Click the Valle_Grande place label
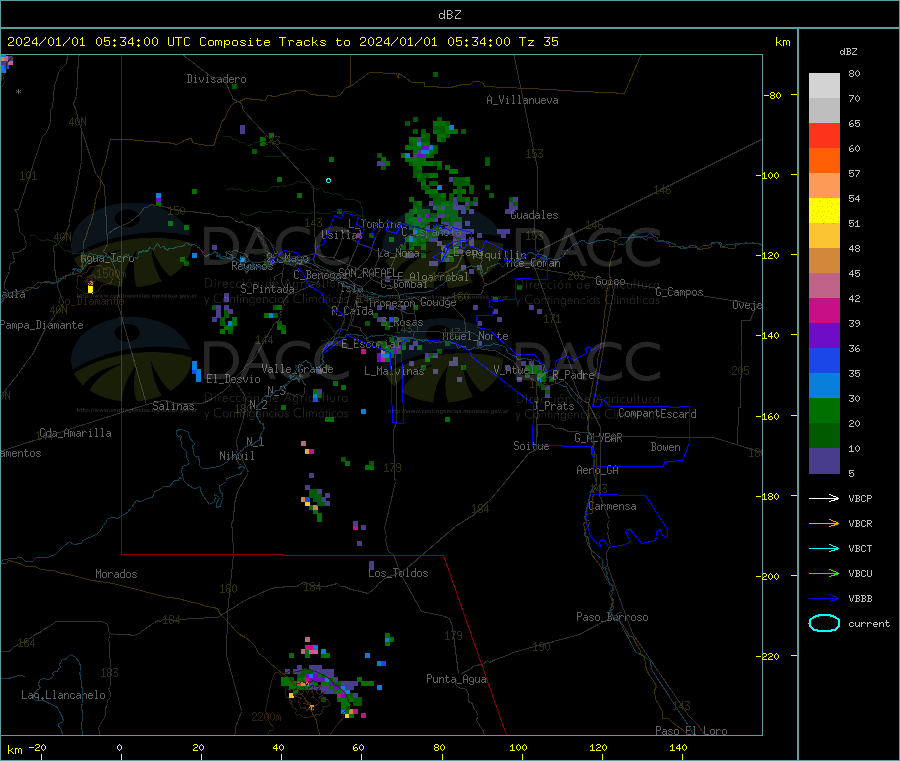Screen dimensions: 900x761 (297, 369)
